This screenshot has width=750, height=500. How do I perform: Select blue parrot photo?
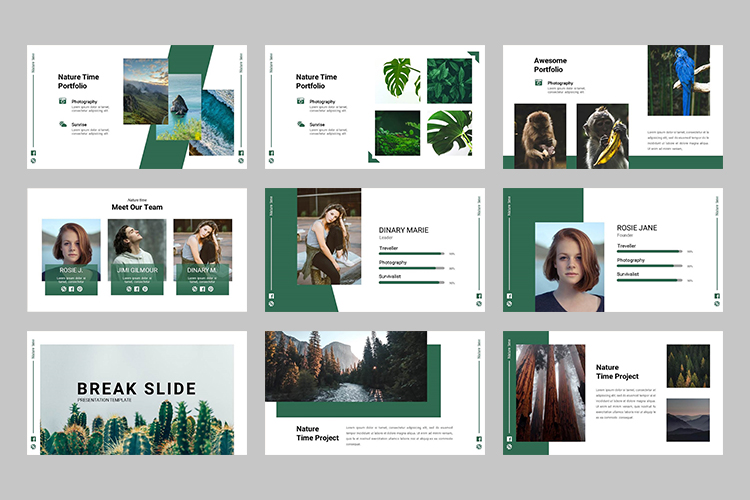pyautogui.click(x=679, y=80)
